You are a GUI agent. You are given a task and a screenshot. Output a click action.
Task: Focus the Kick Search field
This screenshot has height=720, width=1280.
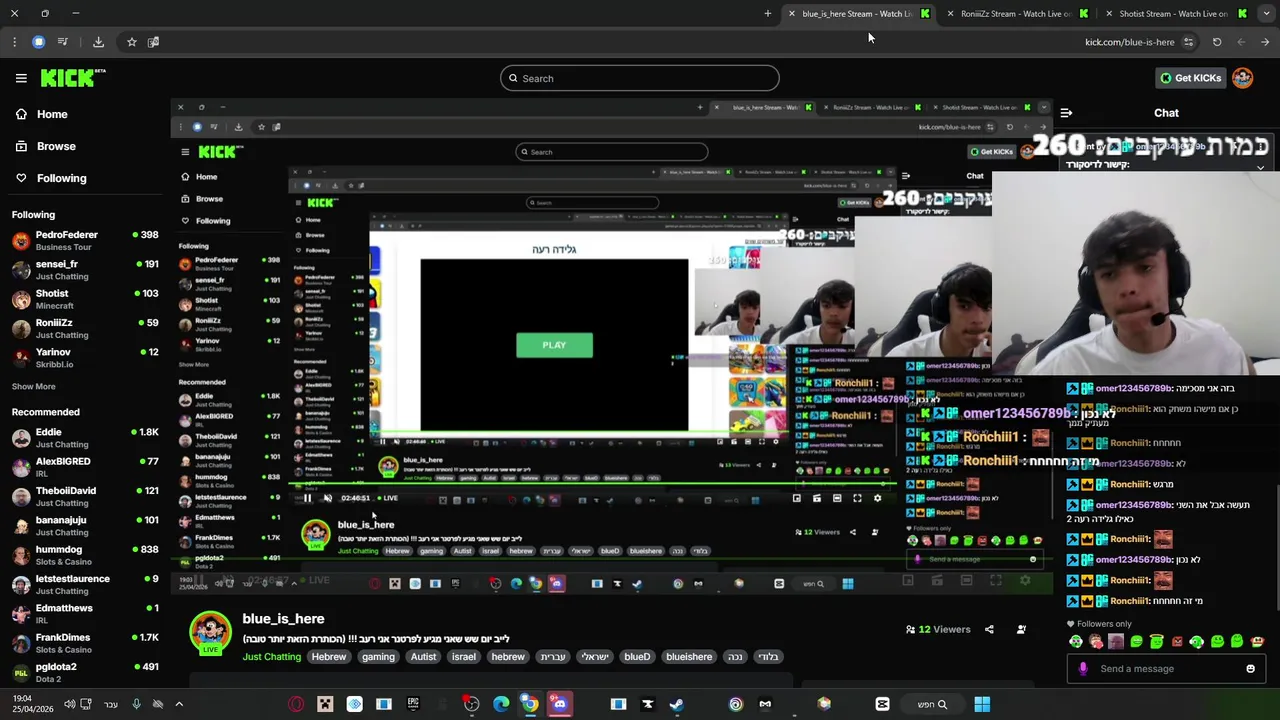[640, 78]
